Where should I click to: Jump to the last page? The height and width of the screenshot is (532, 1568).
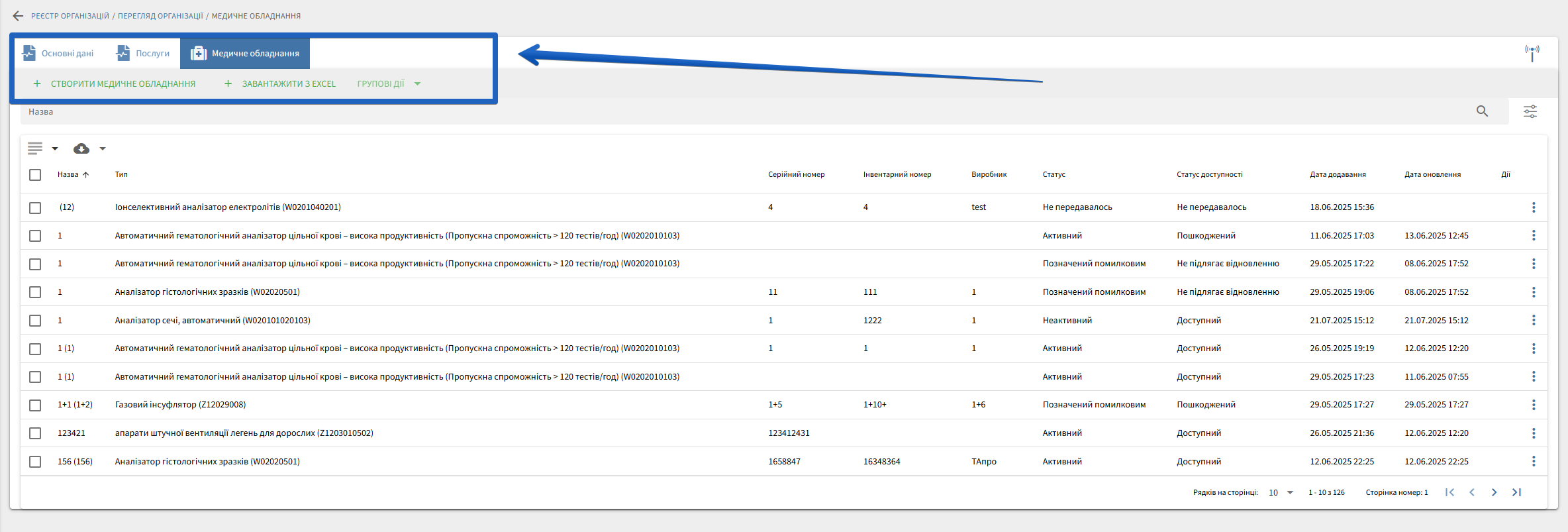click(x=1516, y=492)
